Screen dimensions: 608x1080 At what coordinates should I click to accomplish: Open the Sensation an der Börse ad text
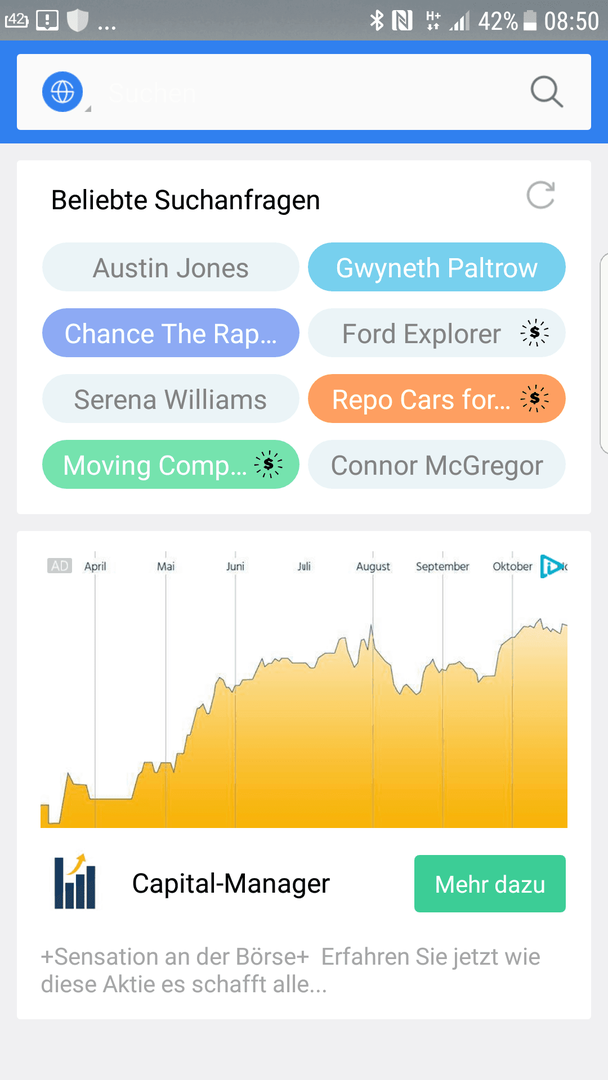click(x=291, y=971)
